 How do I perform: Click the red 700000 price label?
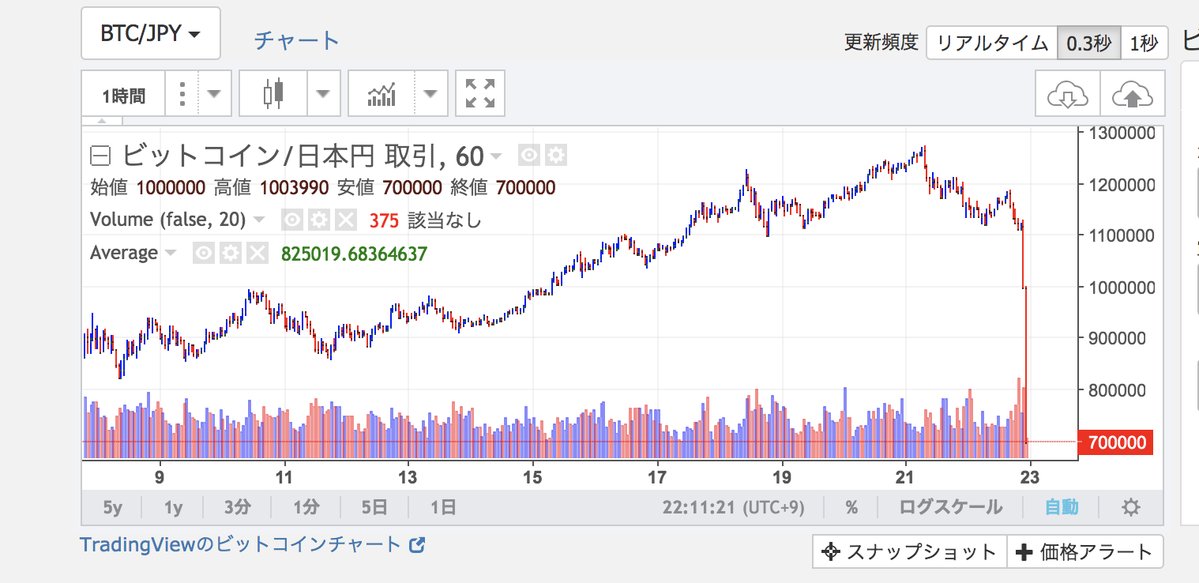pyautogui.click(x=1114, y=442)
